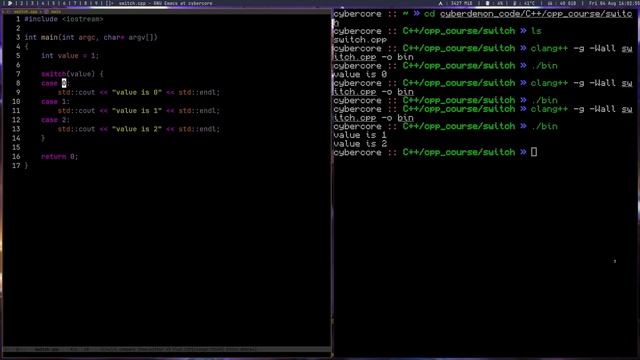Viewport: 640px width, 360px height.
Task: Select the opening brace on line 4
Action: tap(27, 47)
